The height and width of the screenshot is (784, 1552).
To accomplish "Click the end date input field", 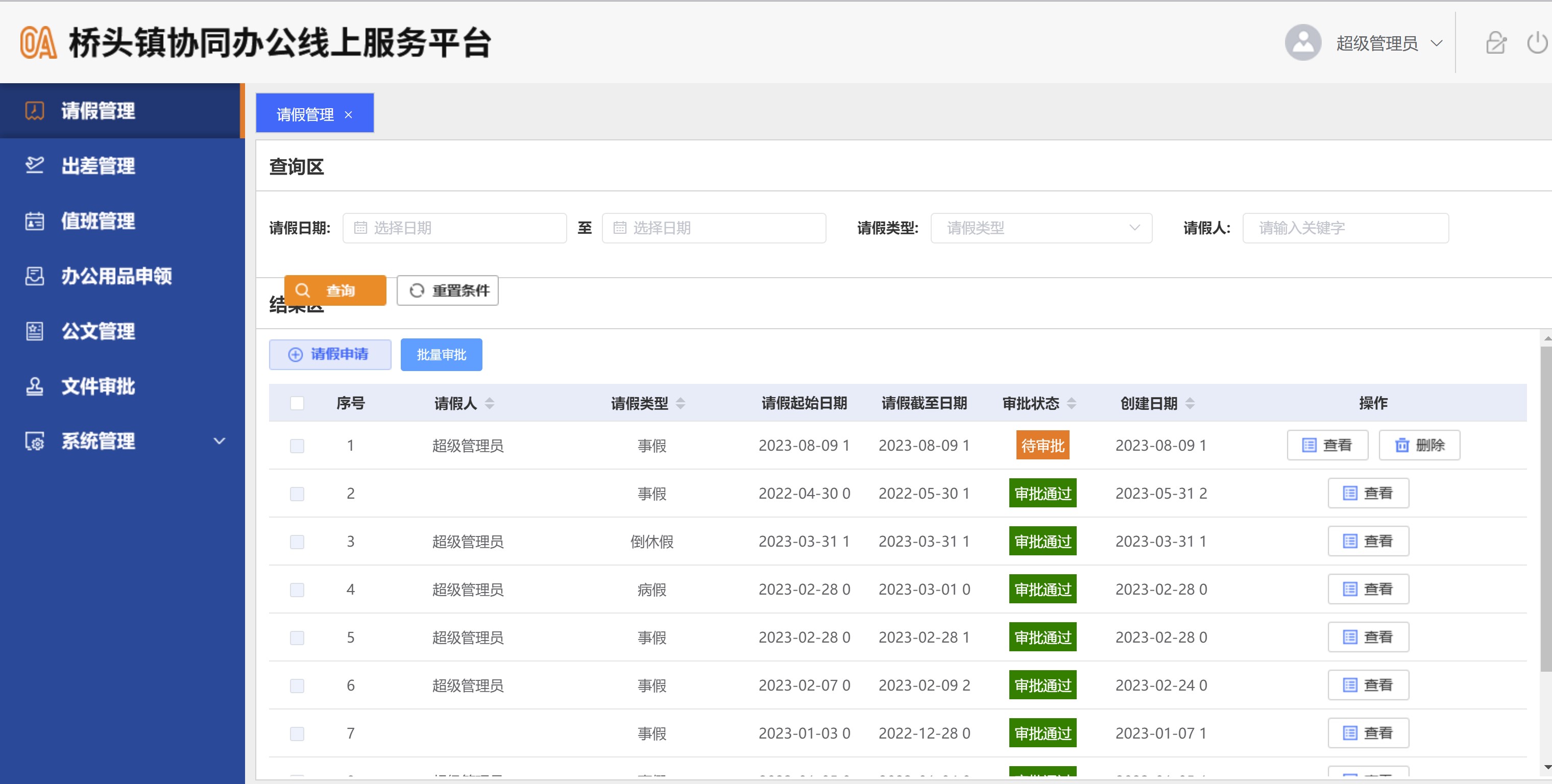I will (713, 228).
